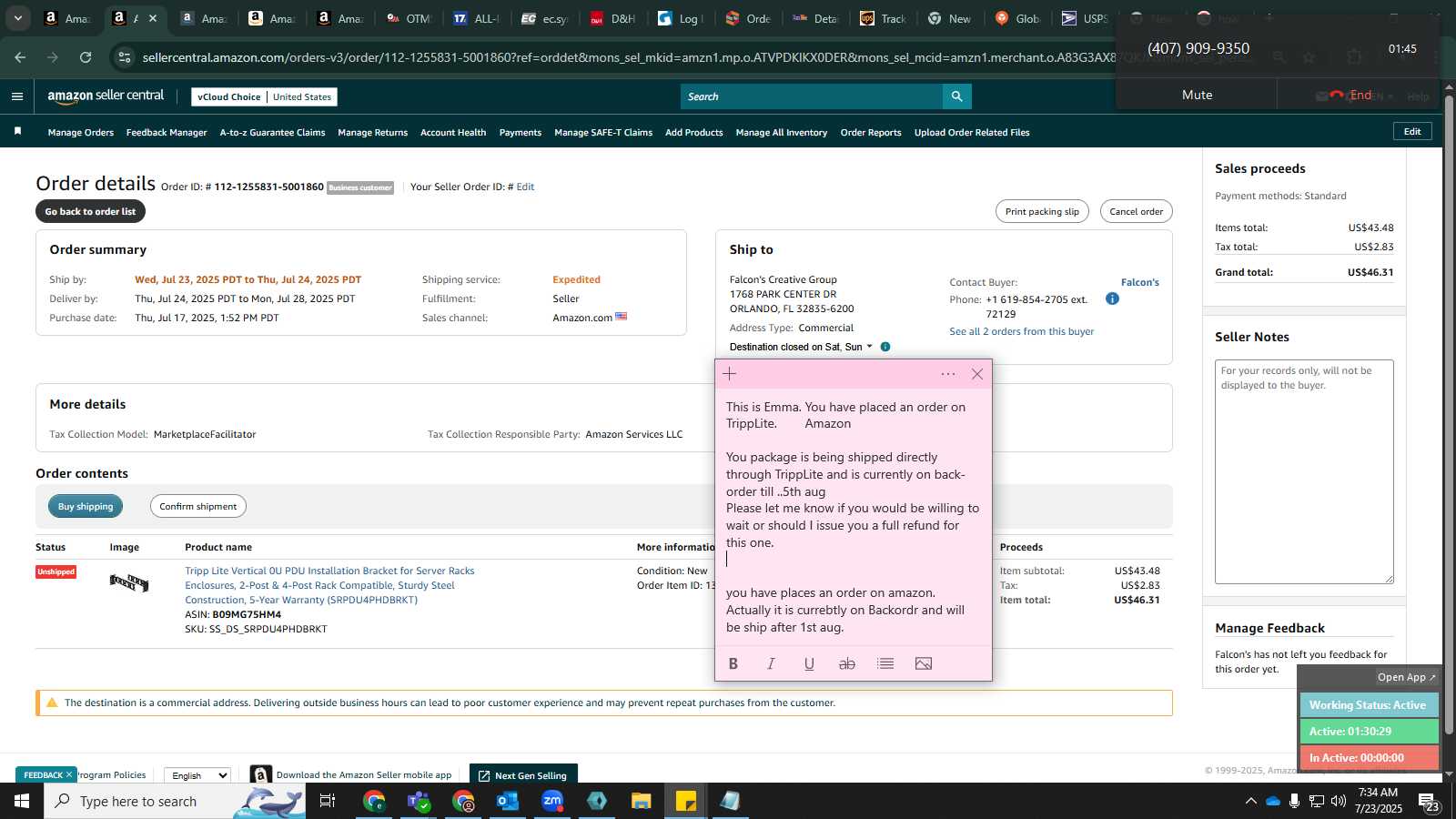Open Manage Returns menu item
Viewport: 1456px width, 819px height.
(373, 133)
